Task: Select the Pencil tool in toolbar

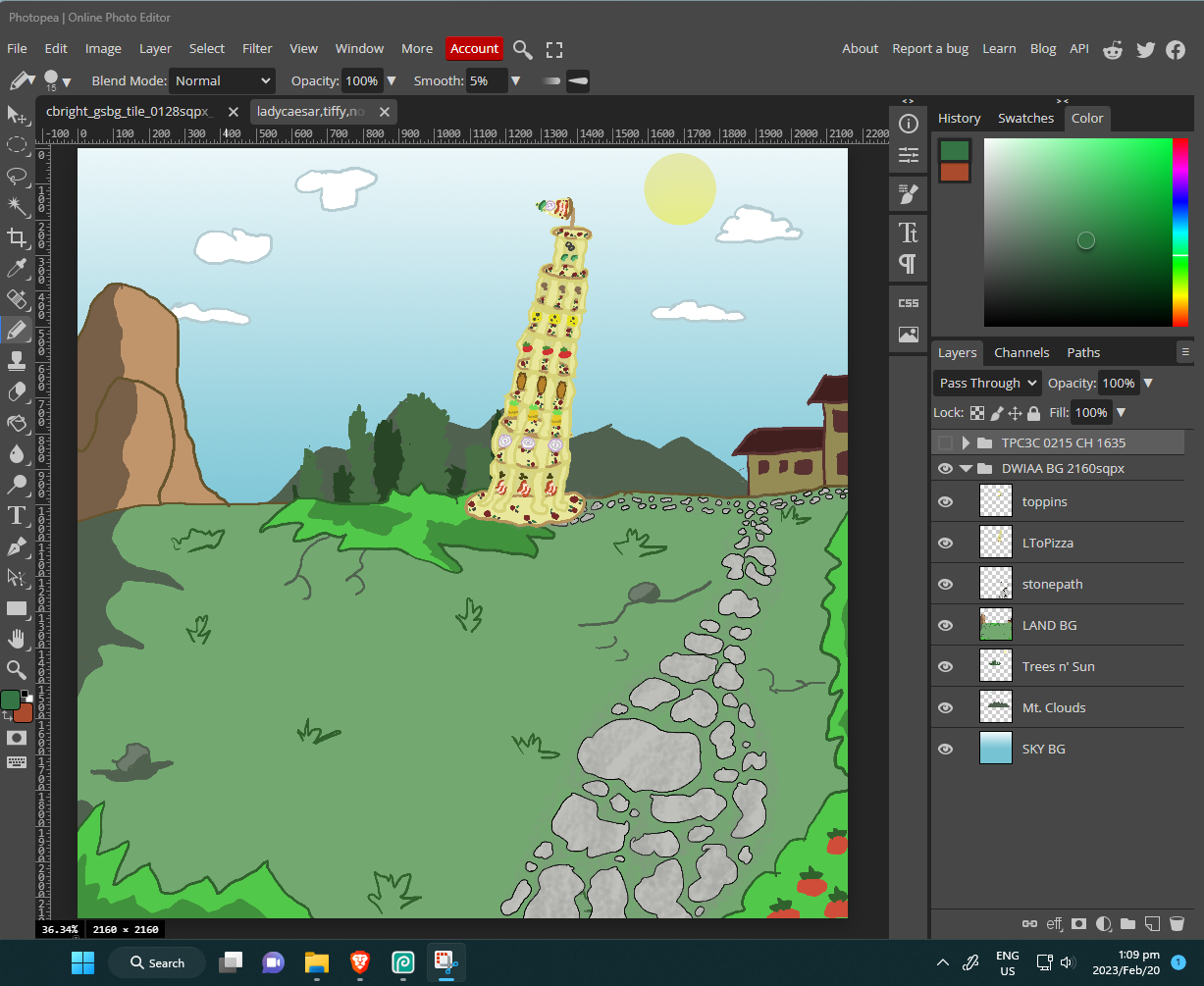Action: [x=17, y=330]
